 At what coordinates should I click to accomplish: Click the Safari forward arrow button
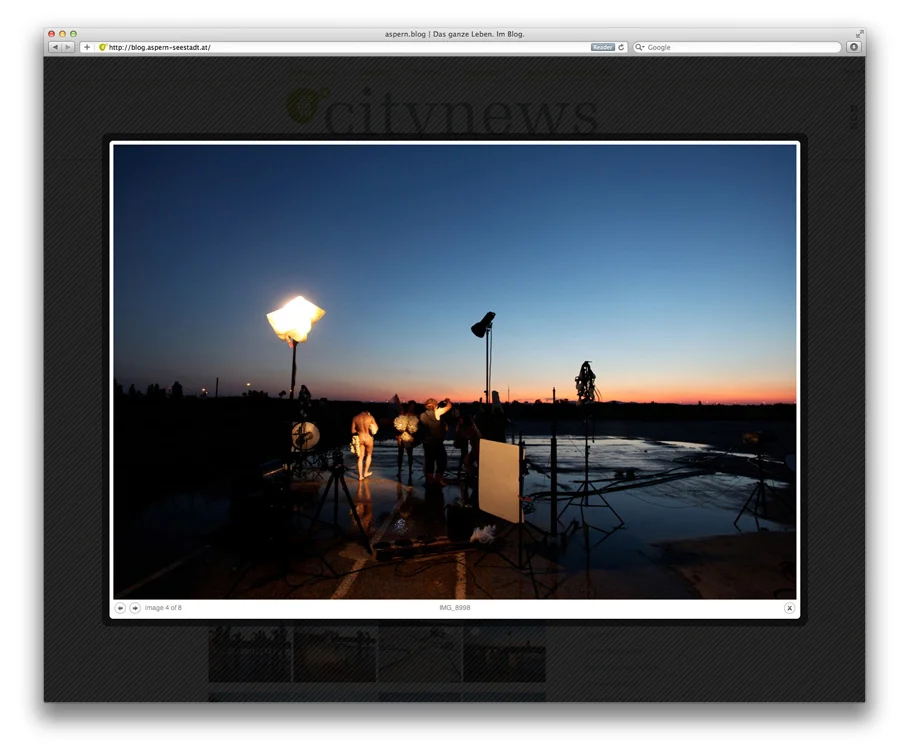(68, 47)
